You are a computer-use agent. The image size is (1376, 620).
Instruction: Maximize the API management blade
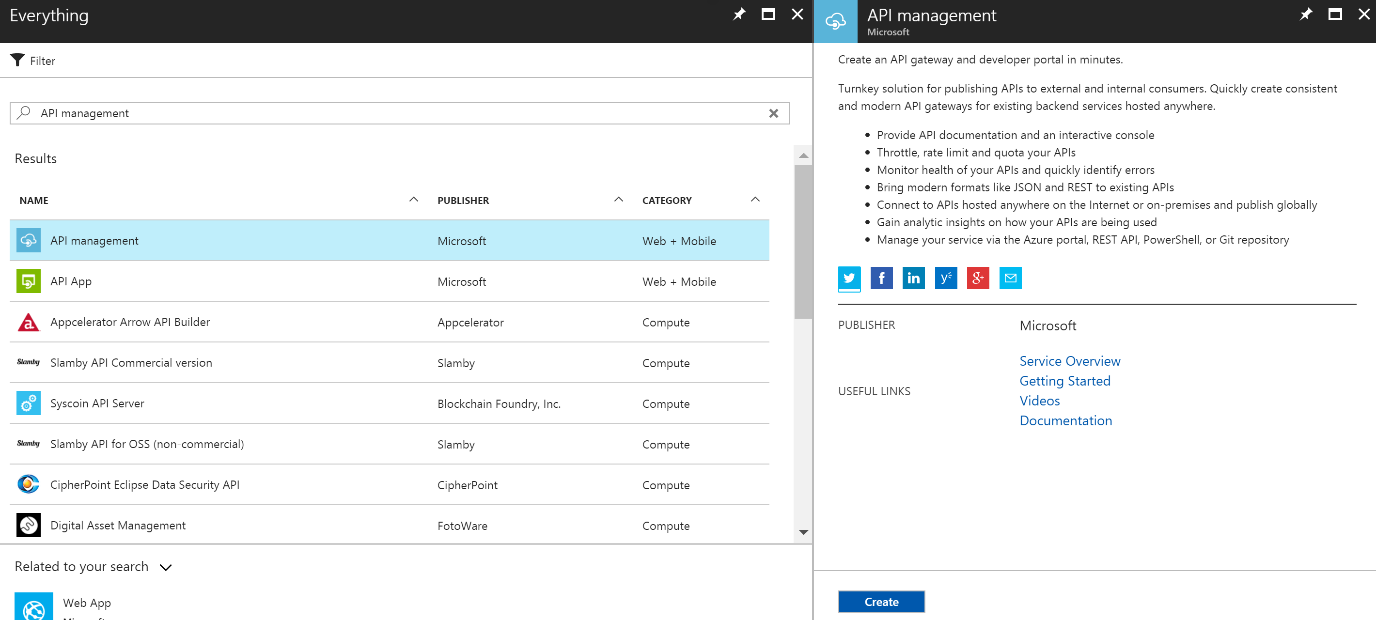point(1335,14)
